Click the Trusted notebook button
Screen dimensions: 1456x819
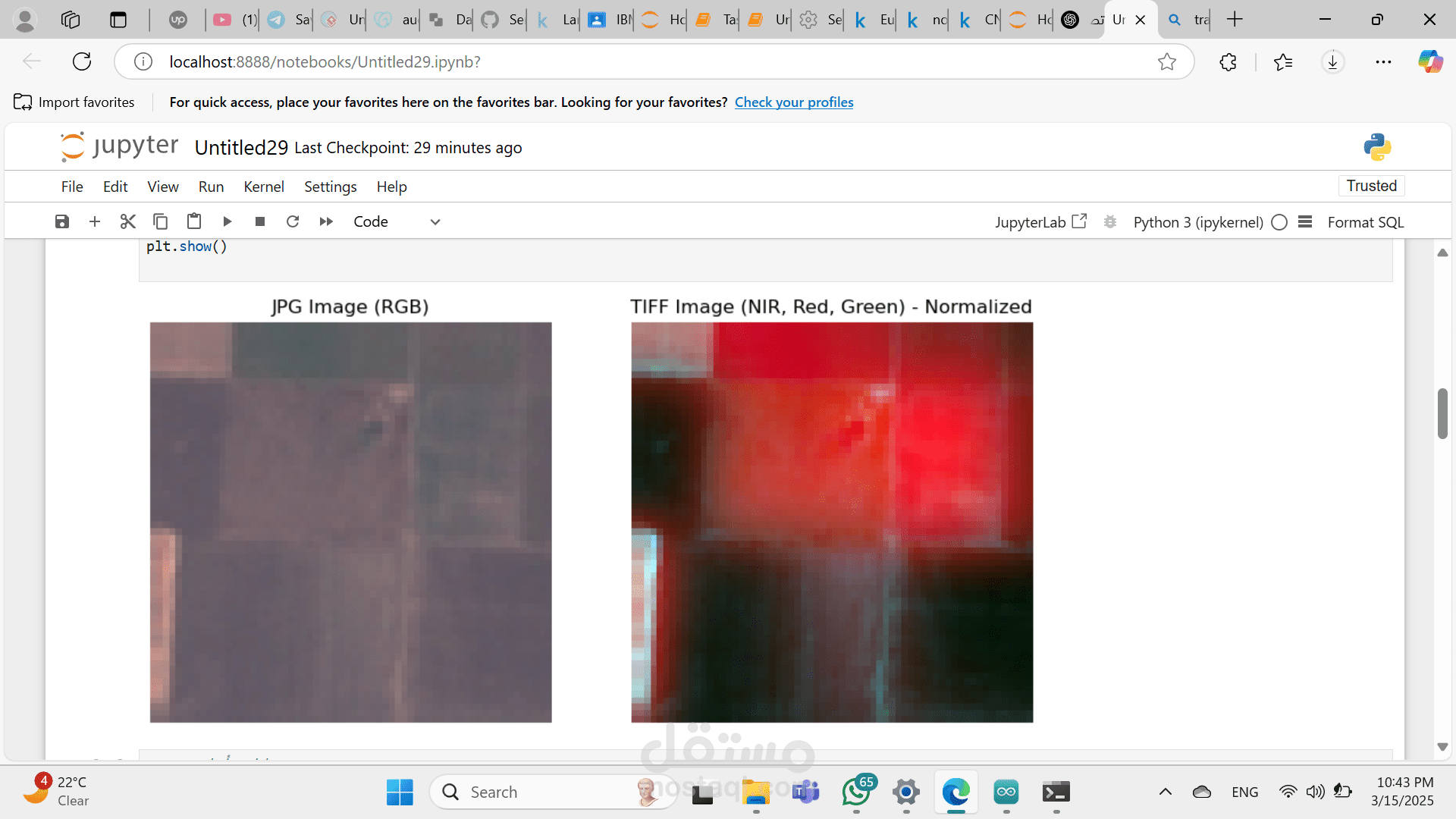[x=1371, y=186]
